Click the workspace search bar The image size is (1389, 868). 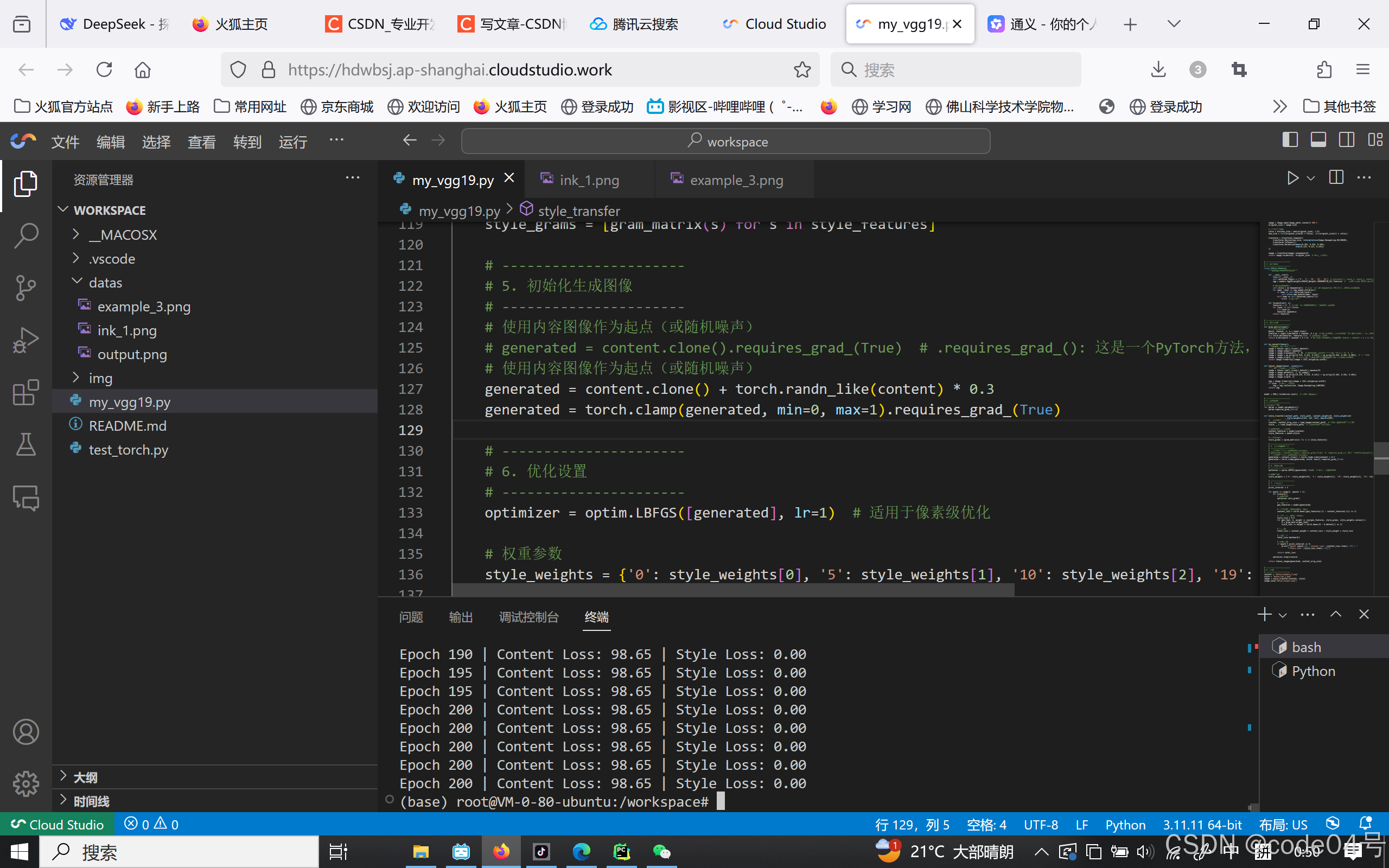(725, 141)
